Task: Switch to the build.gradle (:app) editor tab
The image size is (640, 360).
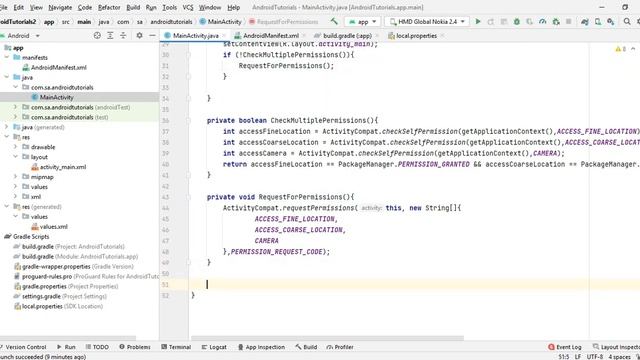Action: pos(347,36)
